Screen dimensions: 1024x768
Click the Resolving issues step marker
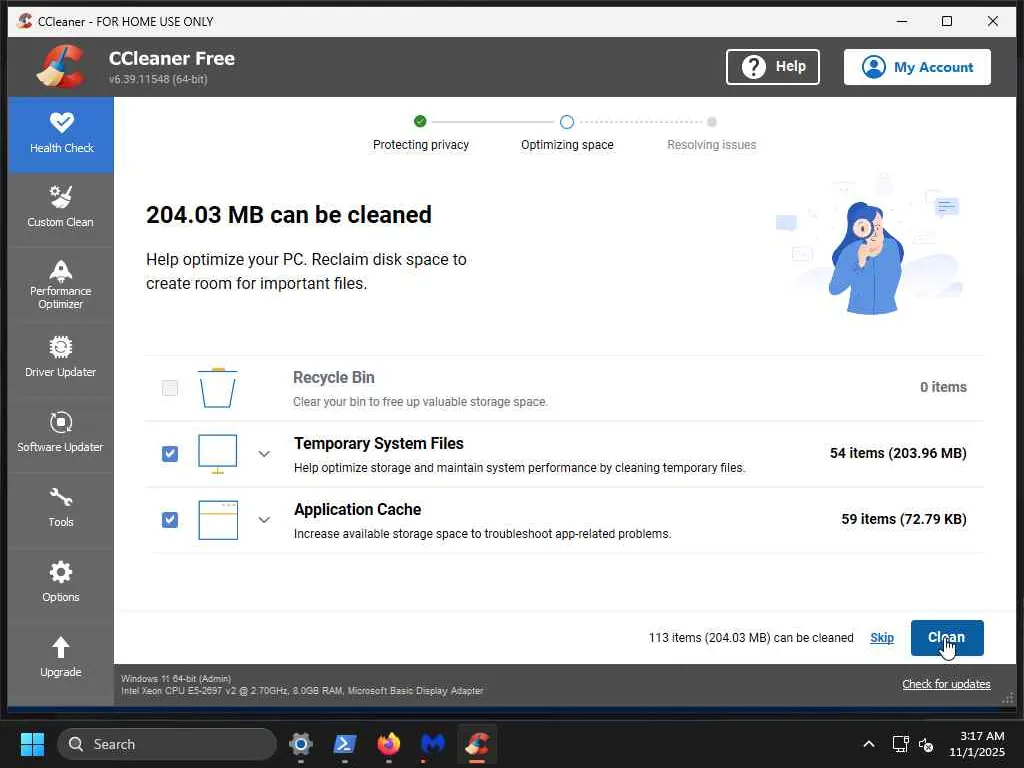tap(712, 122)
